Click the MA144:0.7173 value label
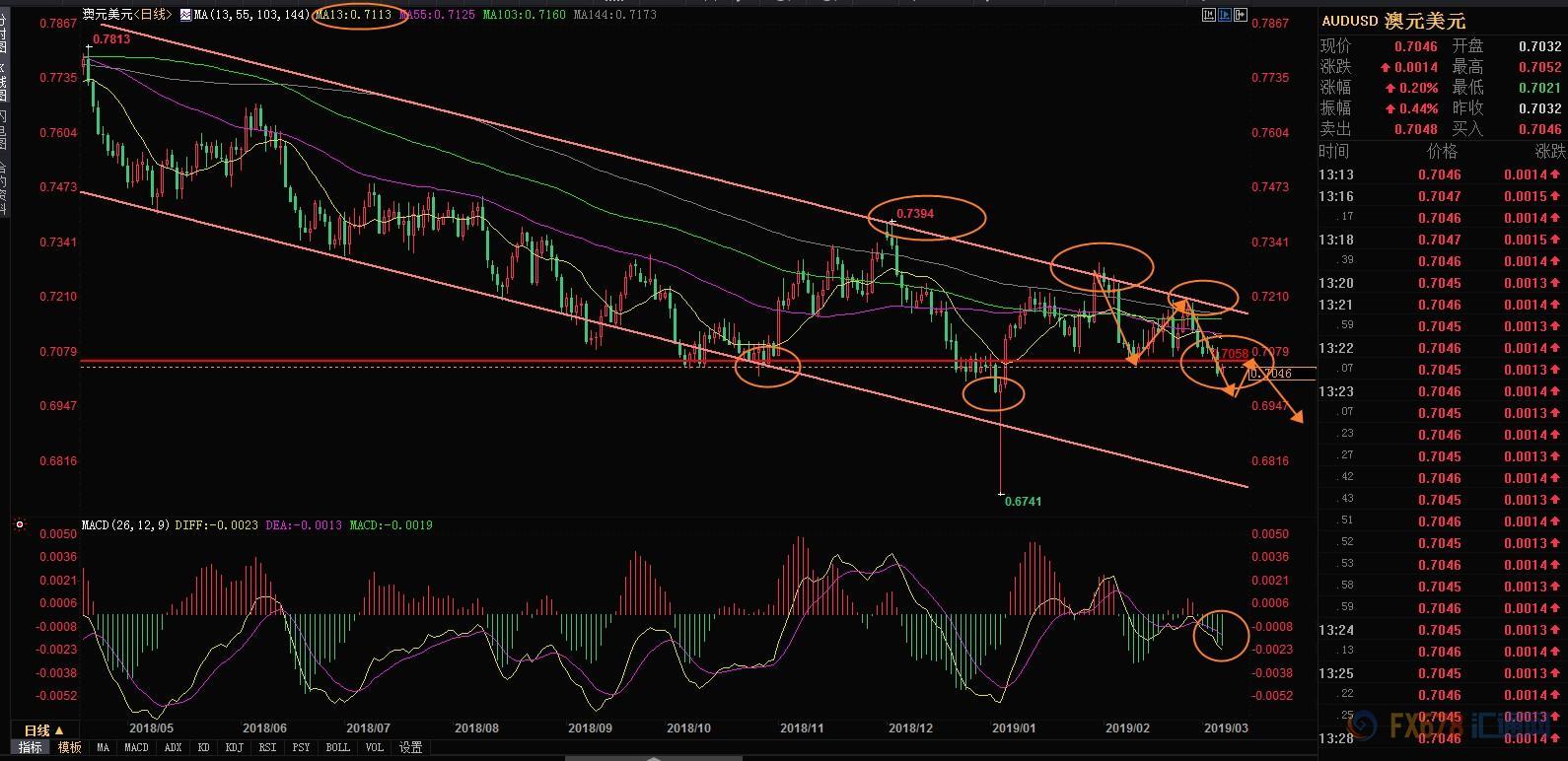 (614, 15)
